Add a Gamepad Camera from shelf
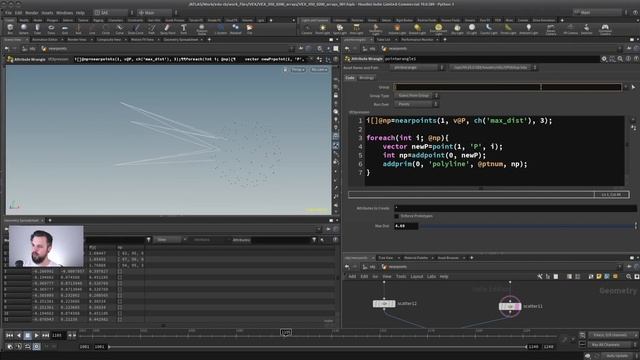 tap(605, 29)
